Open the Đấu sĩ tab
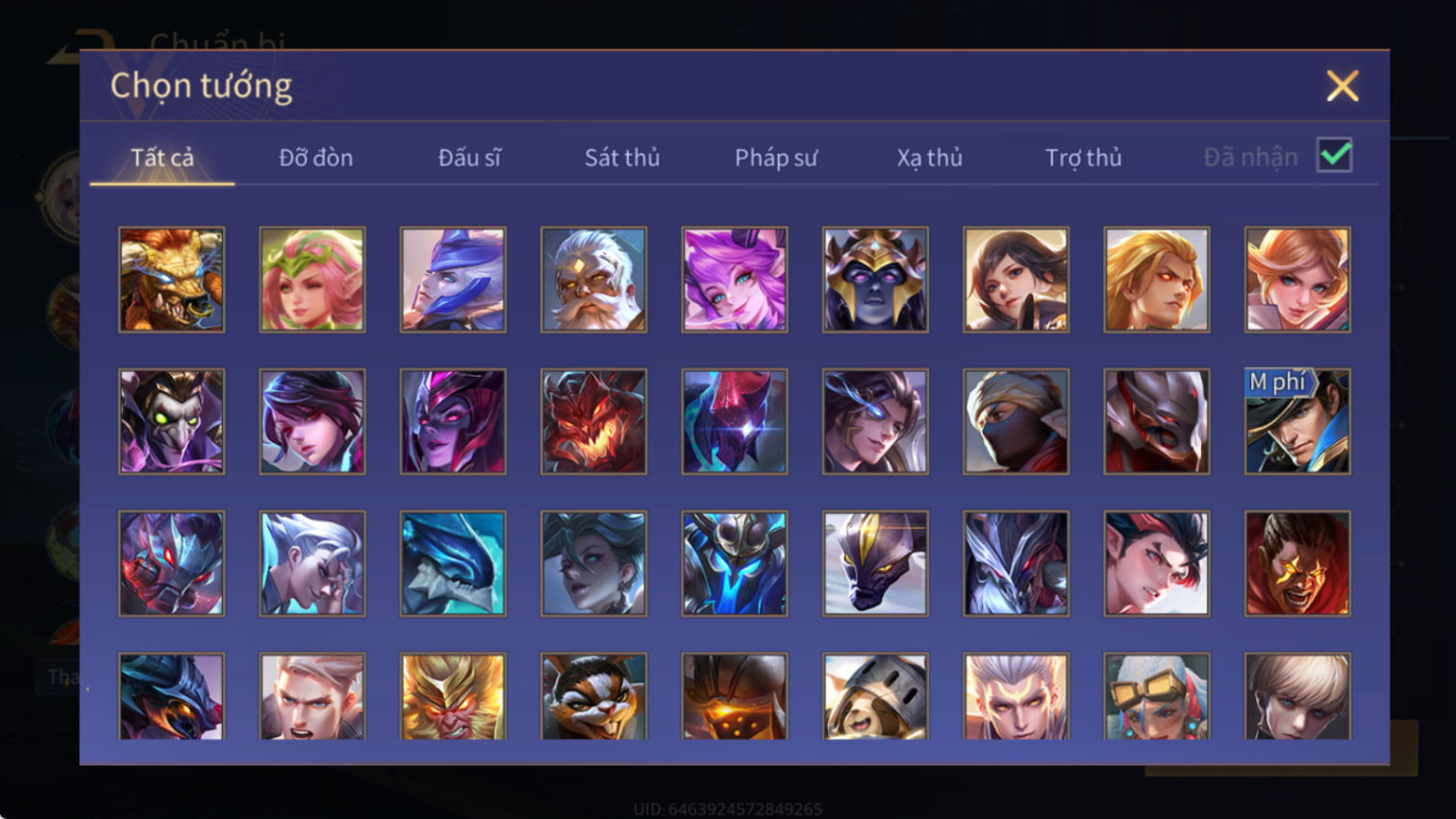1456x819 pixels. 469,158
